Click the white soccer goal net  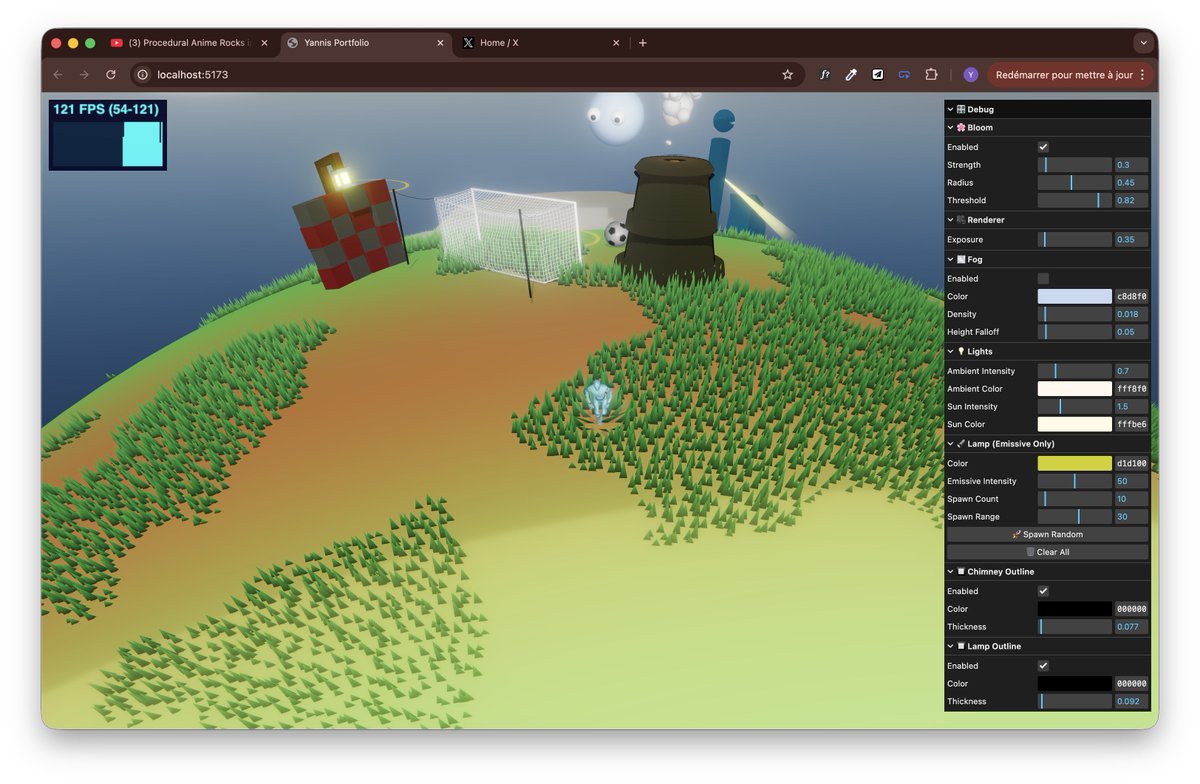(508, 233)
